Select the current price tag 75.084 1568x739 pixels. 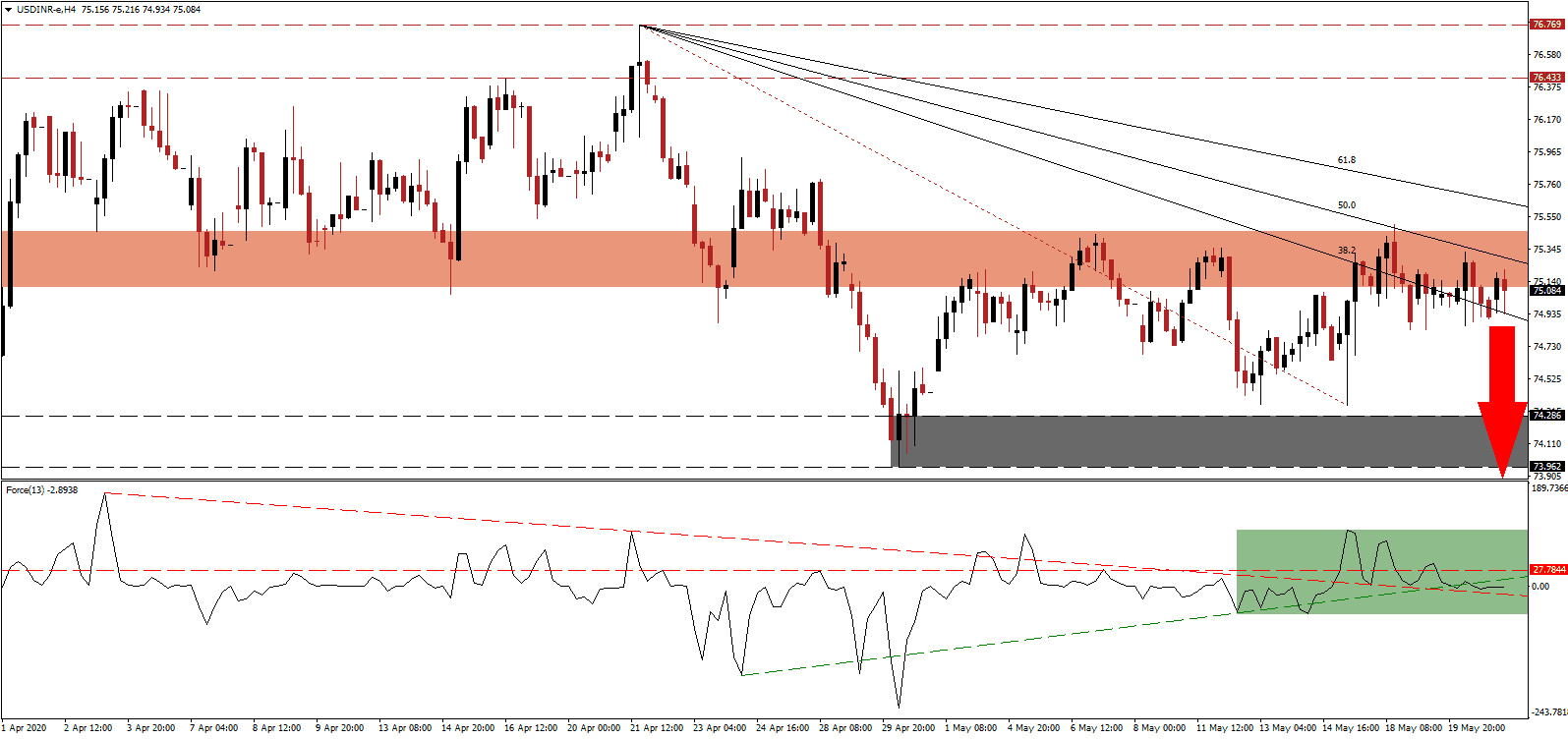click(x=1546, y=291)
